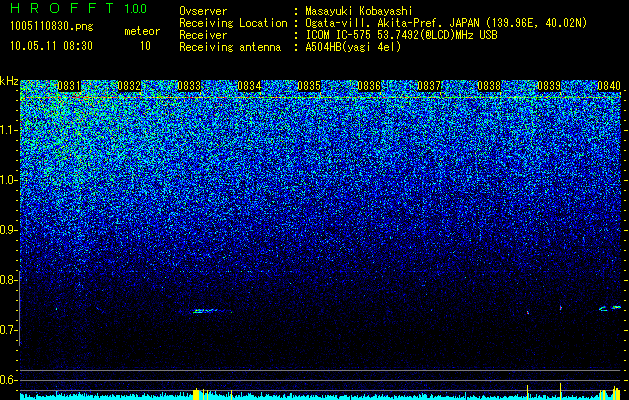The width and height of the screenshot is (629, 400).
Task: Click the meteor count value 10
Action: (x=145, y=46)
